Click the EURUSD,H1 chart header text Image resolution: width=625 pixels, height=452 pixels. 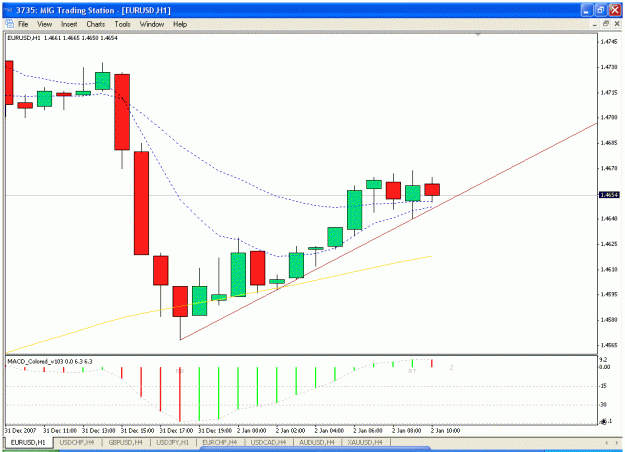[62, 38]
